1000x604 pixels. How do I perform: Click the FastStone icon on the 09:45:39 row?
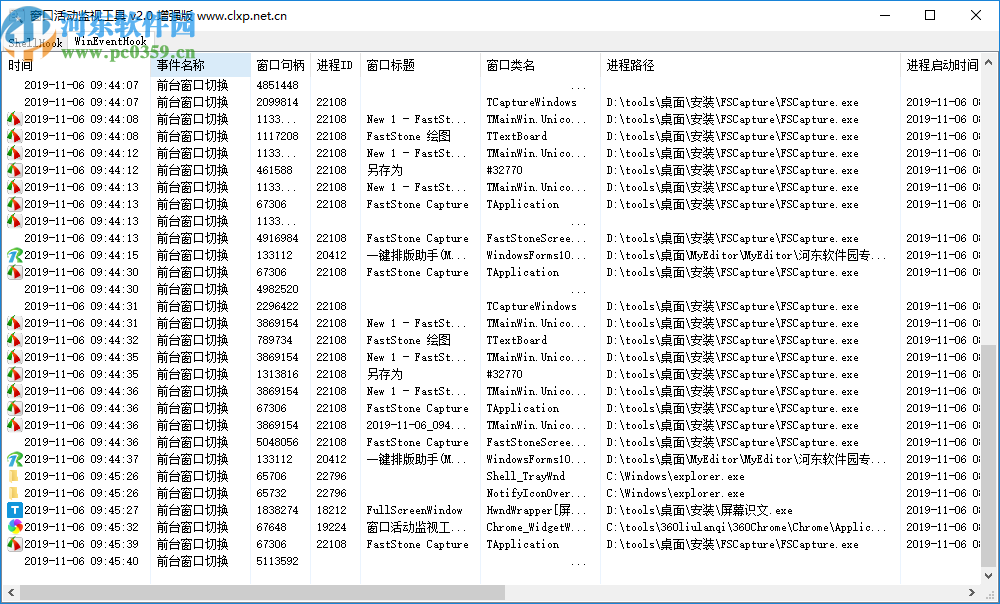tap(14, 544)
